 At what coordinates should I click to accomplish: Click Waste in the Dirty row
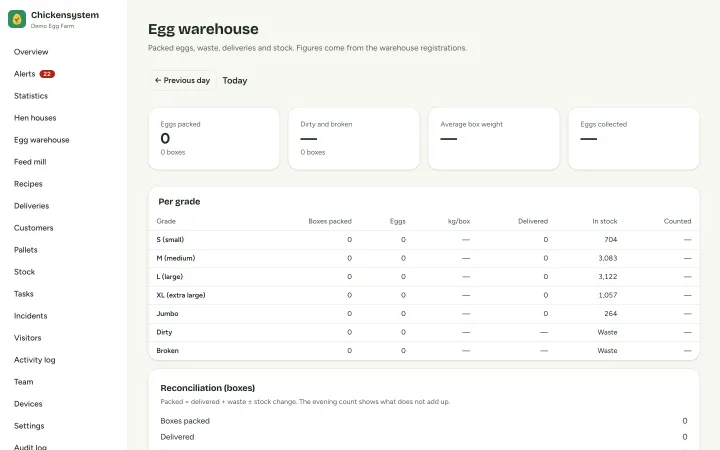point(607,332)
